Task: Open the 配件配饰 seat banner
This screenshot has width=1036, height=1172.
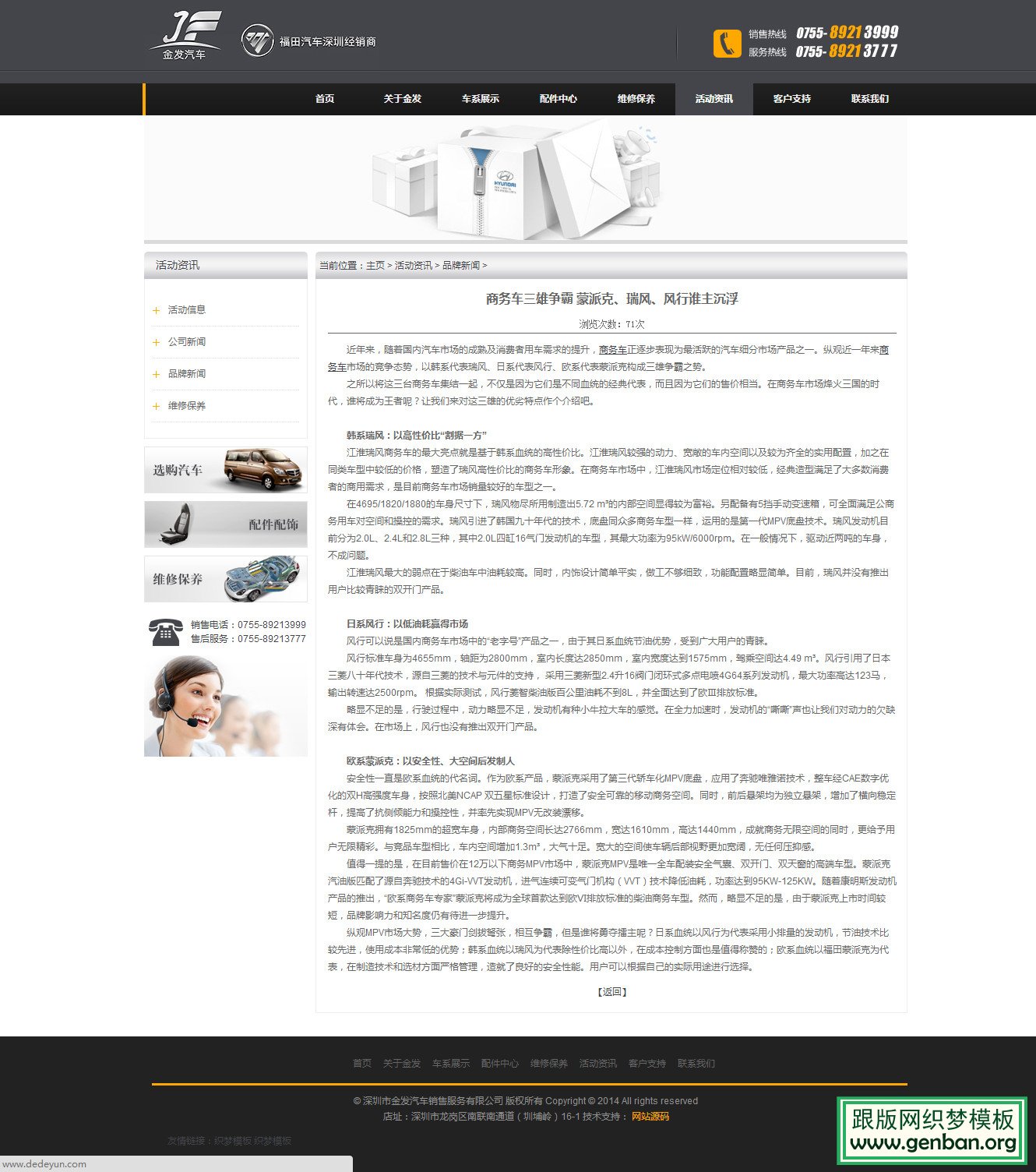Action: [x=226, y=524]
